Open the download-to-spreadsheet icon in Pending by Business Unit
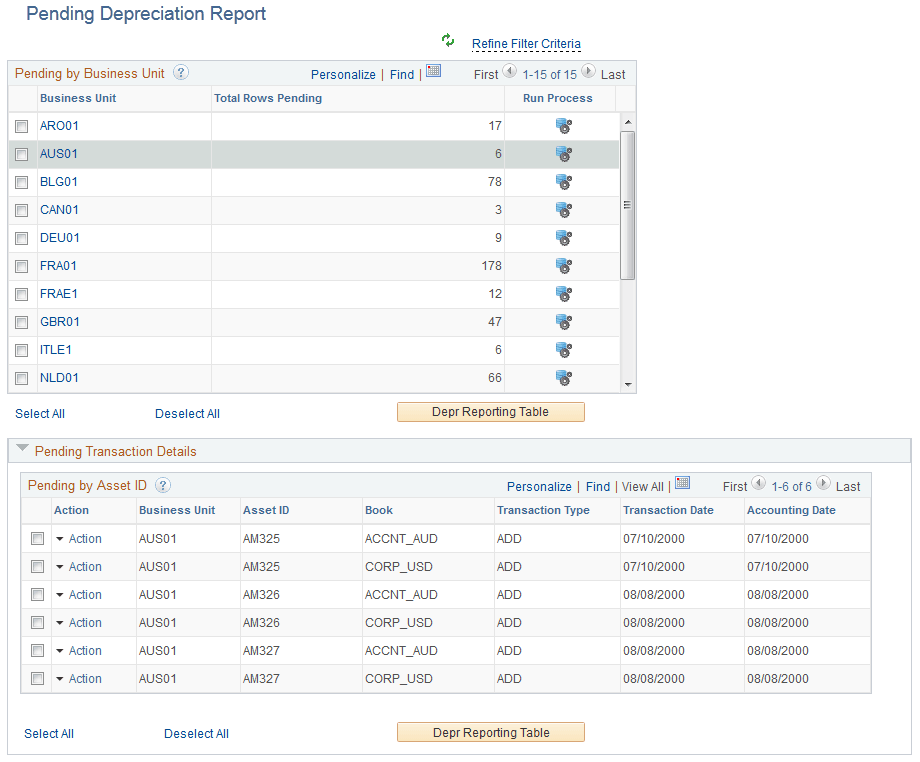Viewport: 920px width, 762px height. [435, 73]
